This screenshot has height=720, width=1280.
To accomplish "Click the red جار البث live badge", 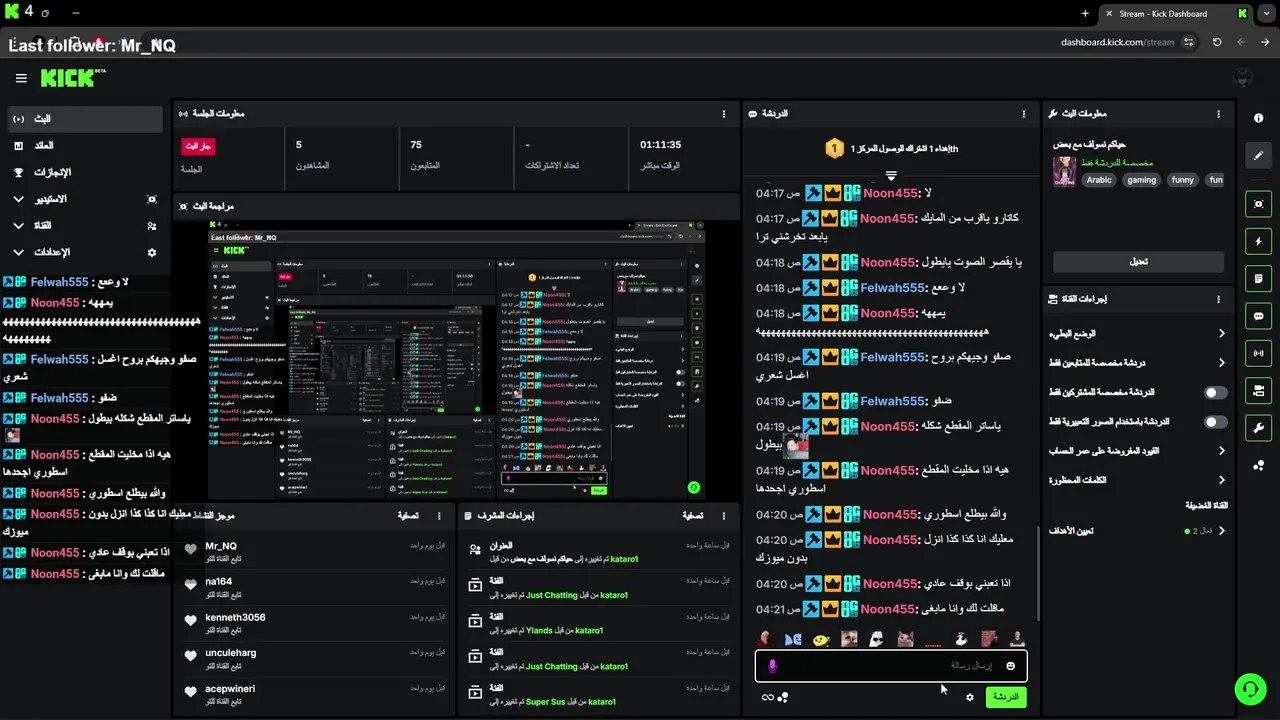I will 198,146.
